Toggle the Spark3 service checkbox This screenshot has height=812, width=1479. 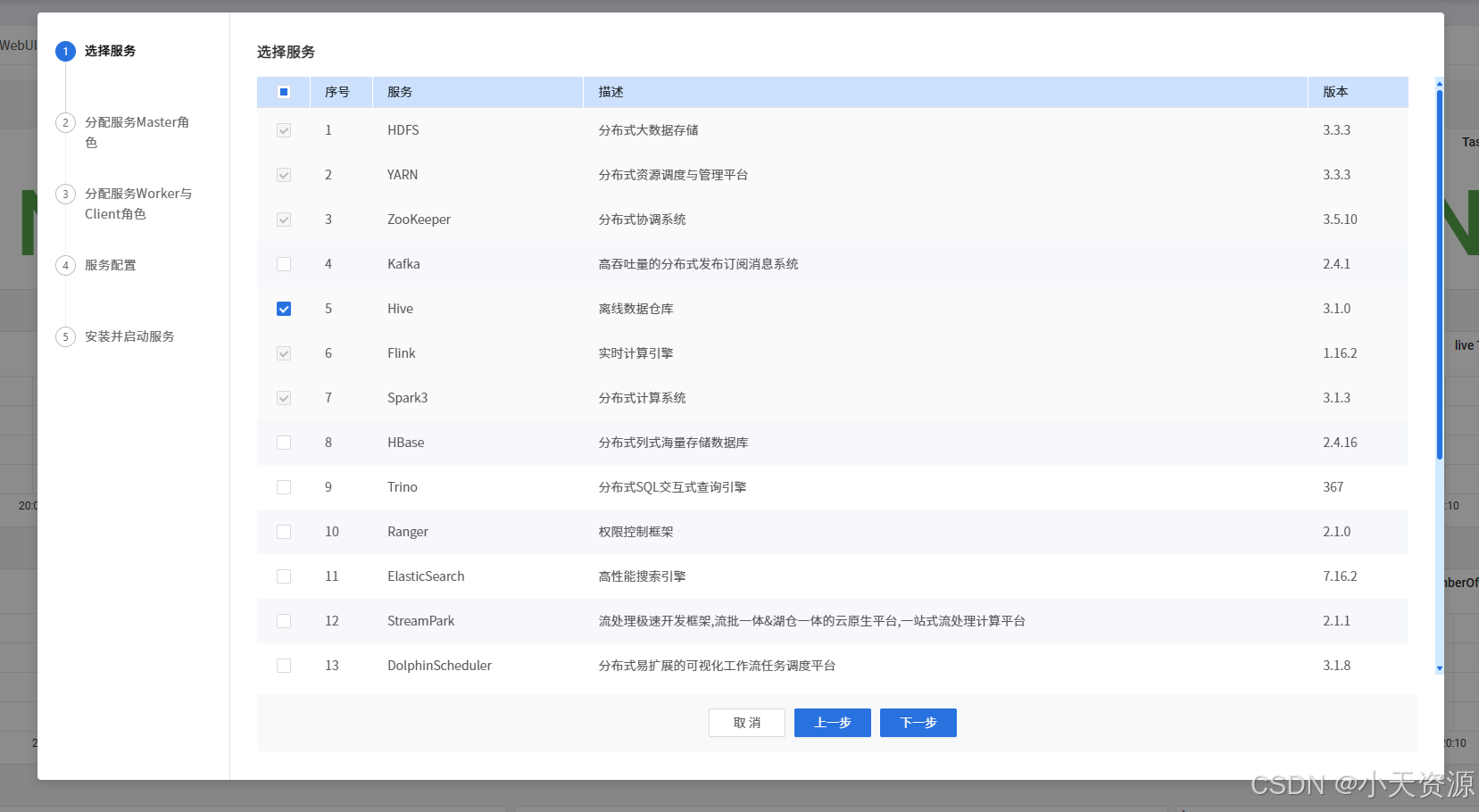[284, 398]
